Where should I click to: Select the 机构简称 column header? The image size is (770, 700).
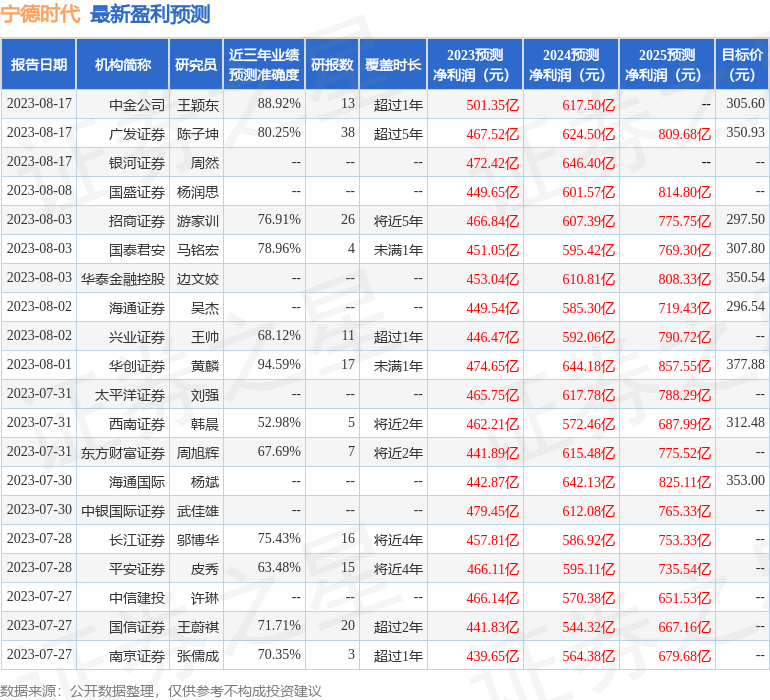pyautogui.click(x=123, y=64)
